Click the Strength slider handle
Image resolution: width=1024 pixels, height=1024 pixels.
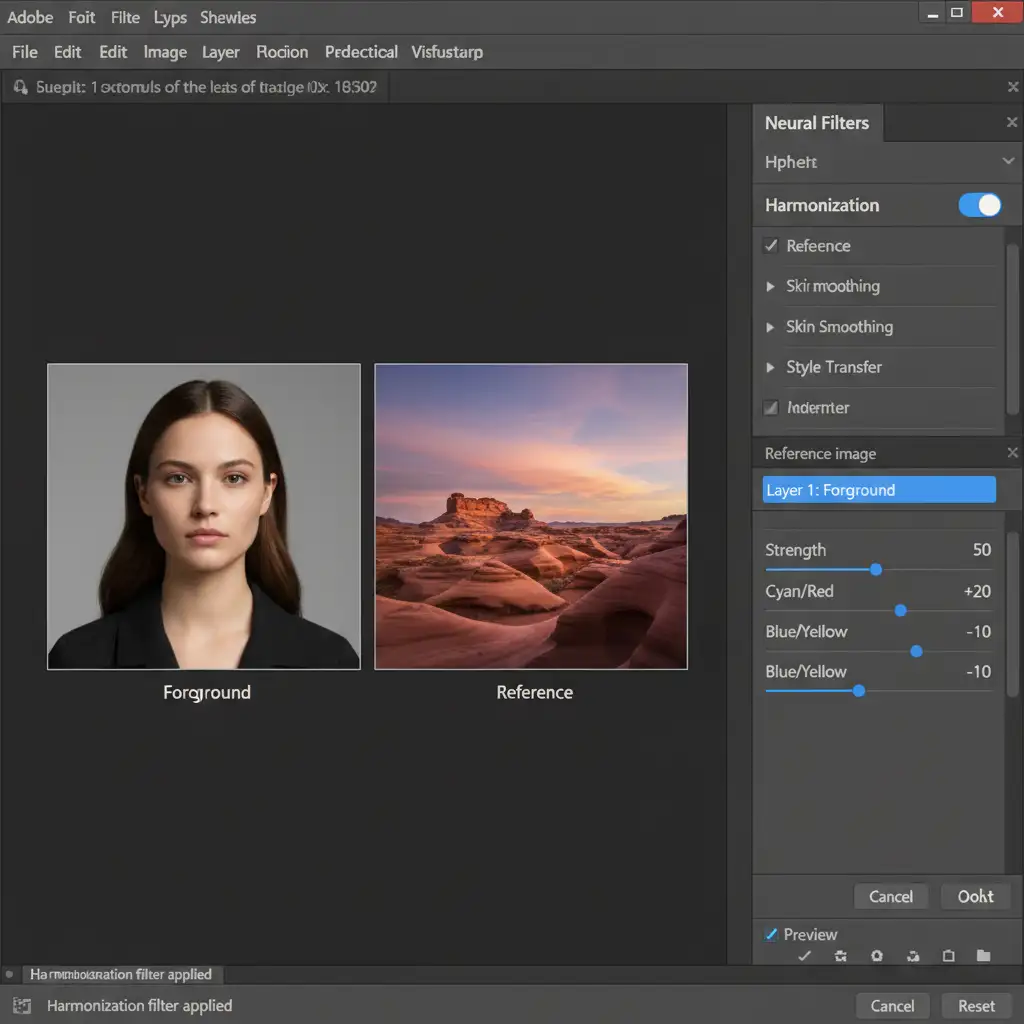tap(876, 570)
